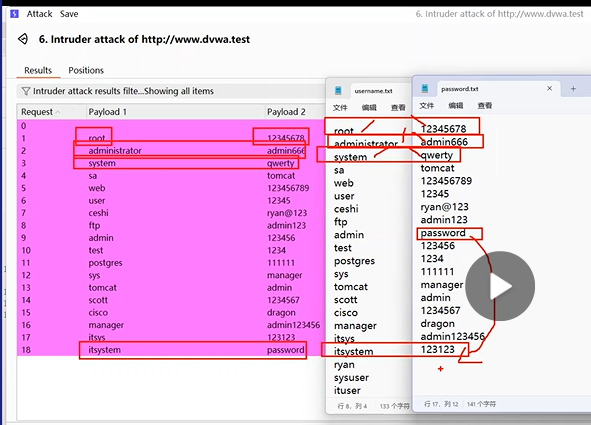The height and width of the screenshot is (425, 591).
Task: Open 编辑 menu in password.txt window
Action: tap(455, 105)
